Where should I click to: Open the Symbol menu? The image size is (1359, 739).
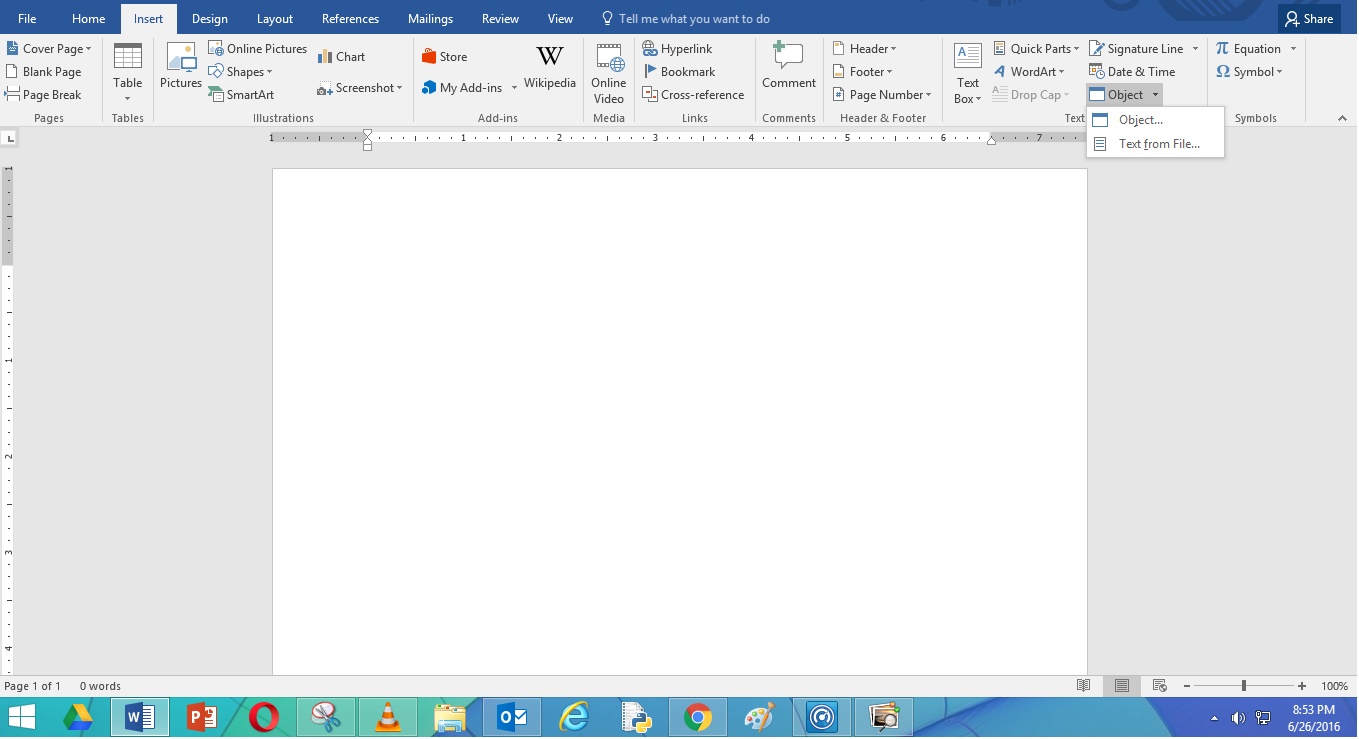1249,72
